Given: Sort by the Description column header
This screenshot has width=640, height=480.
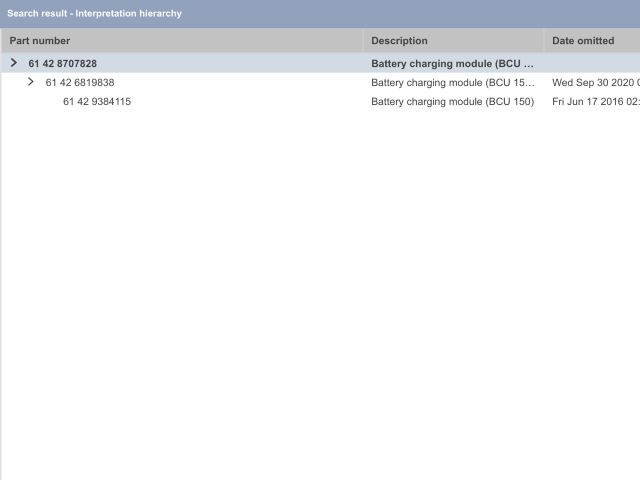Looking at the screenshot, I should [x=399, y=41].
